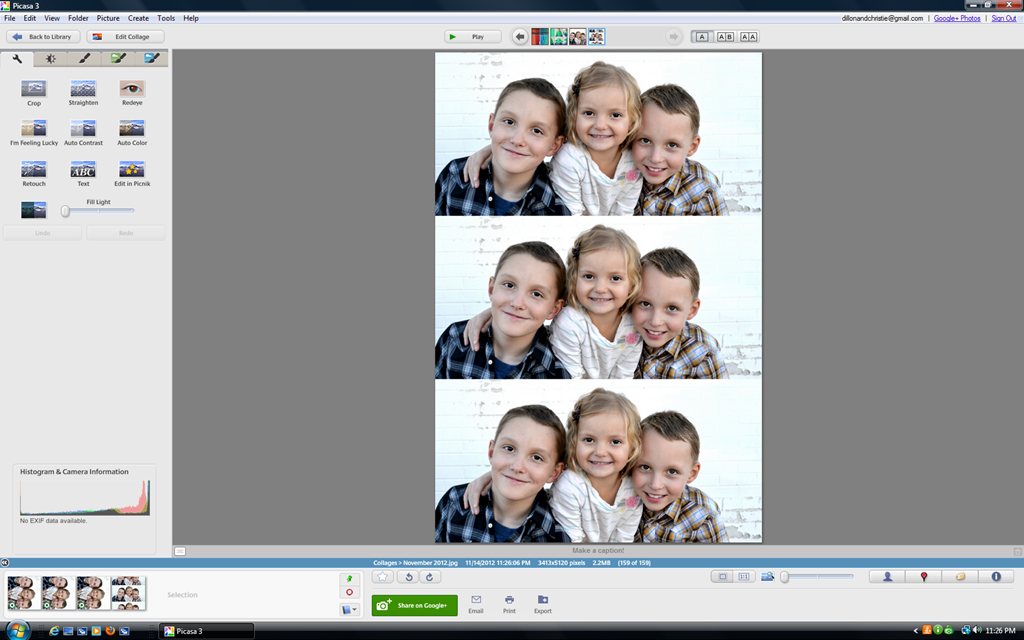This screenshot has height=640, width=1024.
Task: Switch to the tuning sun-icon tab
Action: point(50,59)
